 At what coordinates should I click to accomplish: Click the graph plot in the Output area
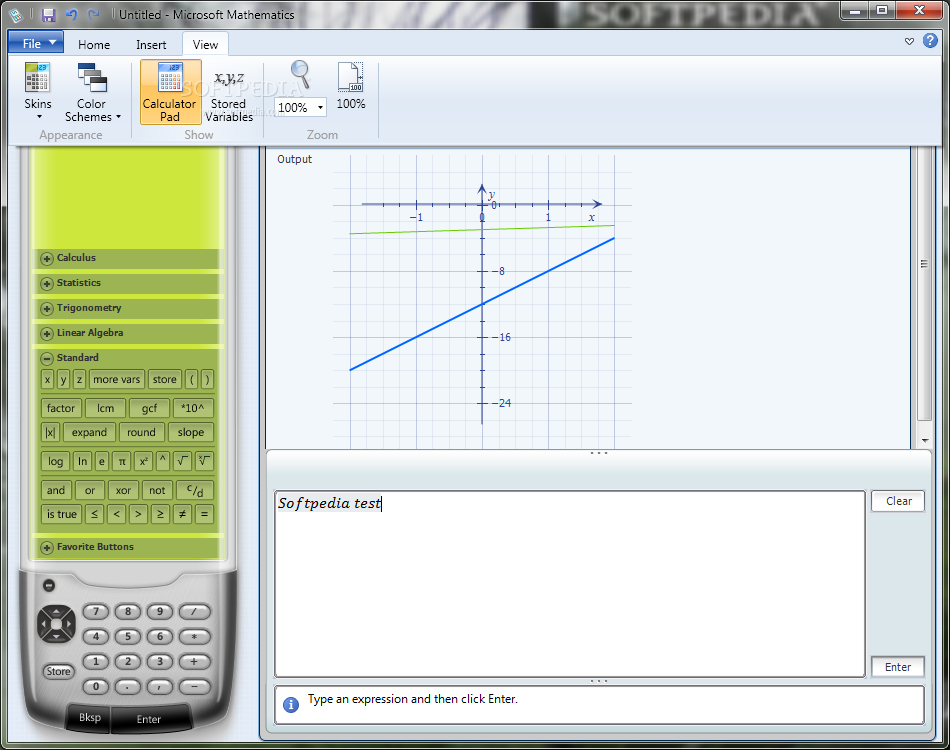(x=482, y=302)
